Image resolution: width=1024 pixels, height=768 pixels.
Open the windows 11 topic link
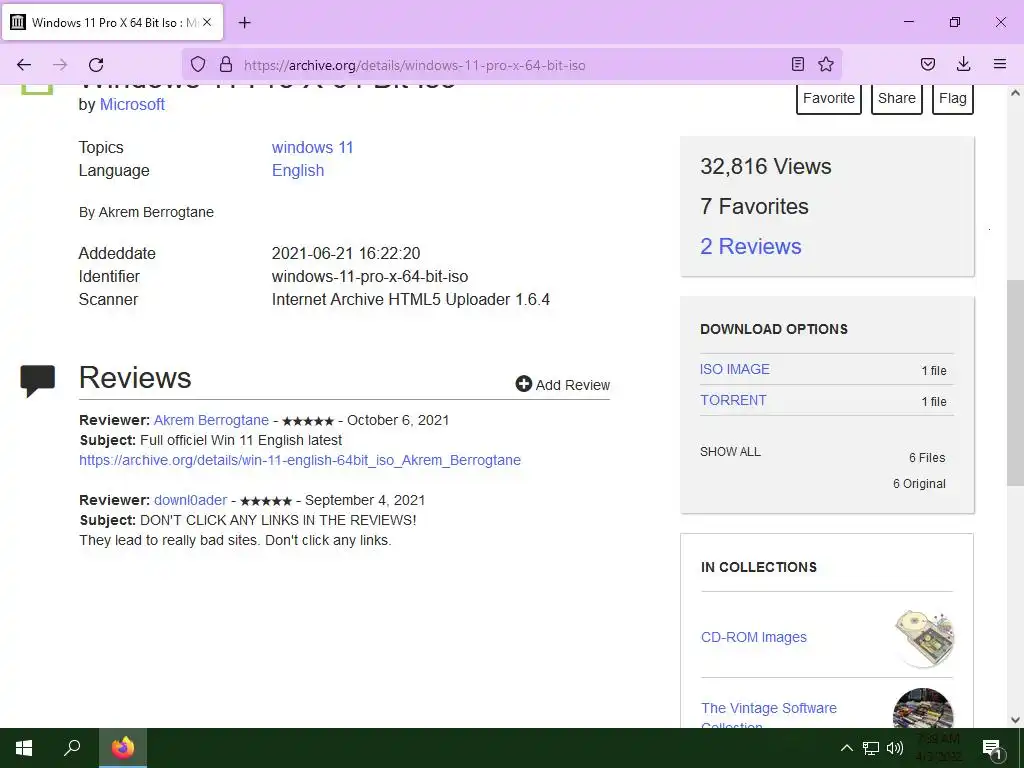coord(312,148)
